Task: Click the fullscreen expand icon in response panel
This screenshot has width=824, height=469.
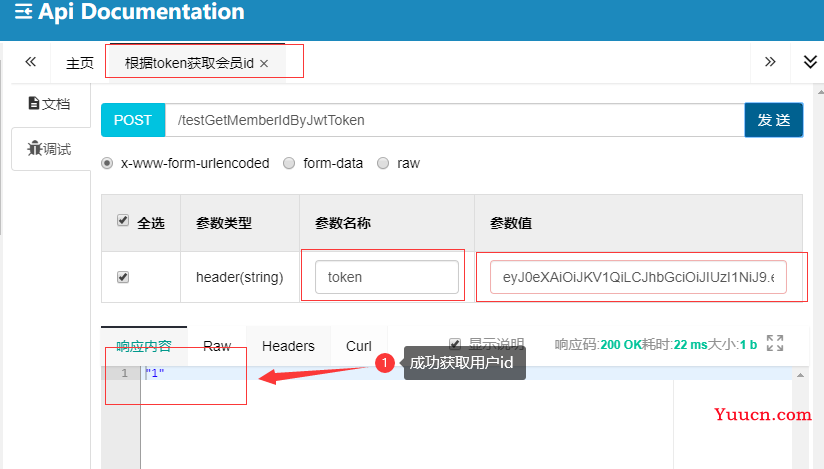Action: 775,343
